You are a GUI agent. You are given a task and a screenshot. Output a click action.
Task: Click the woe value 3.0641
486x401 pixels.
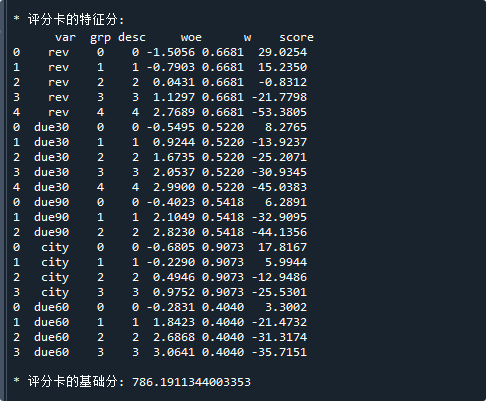[x=174, y=352]
